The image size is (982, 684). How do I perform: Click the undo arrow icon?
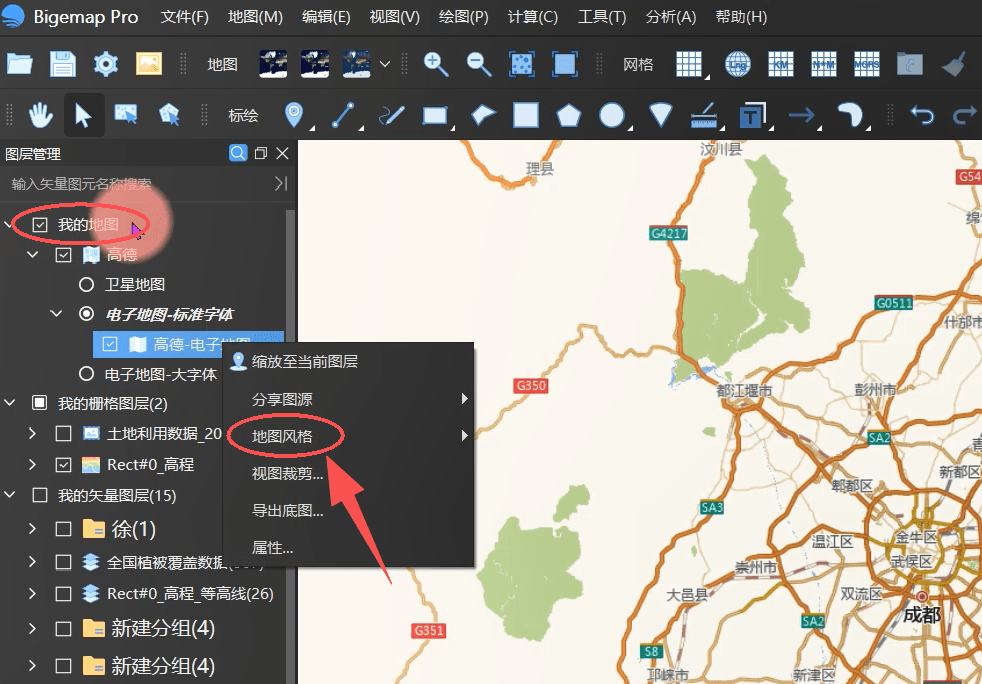(x=922, y=115)
